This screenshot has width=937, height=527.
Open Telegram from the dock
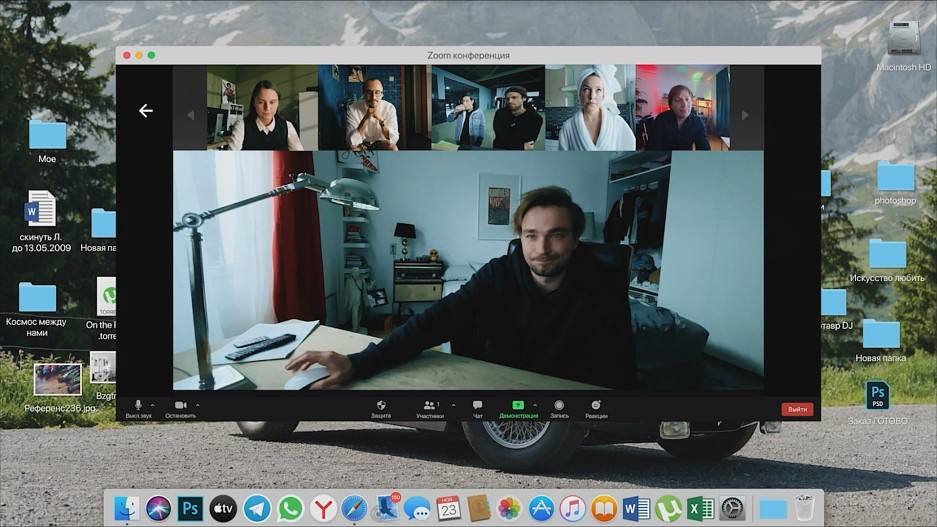(257, 508)
